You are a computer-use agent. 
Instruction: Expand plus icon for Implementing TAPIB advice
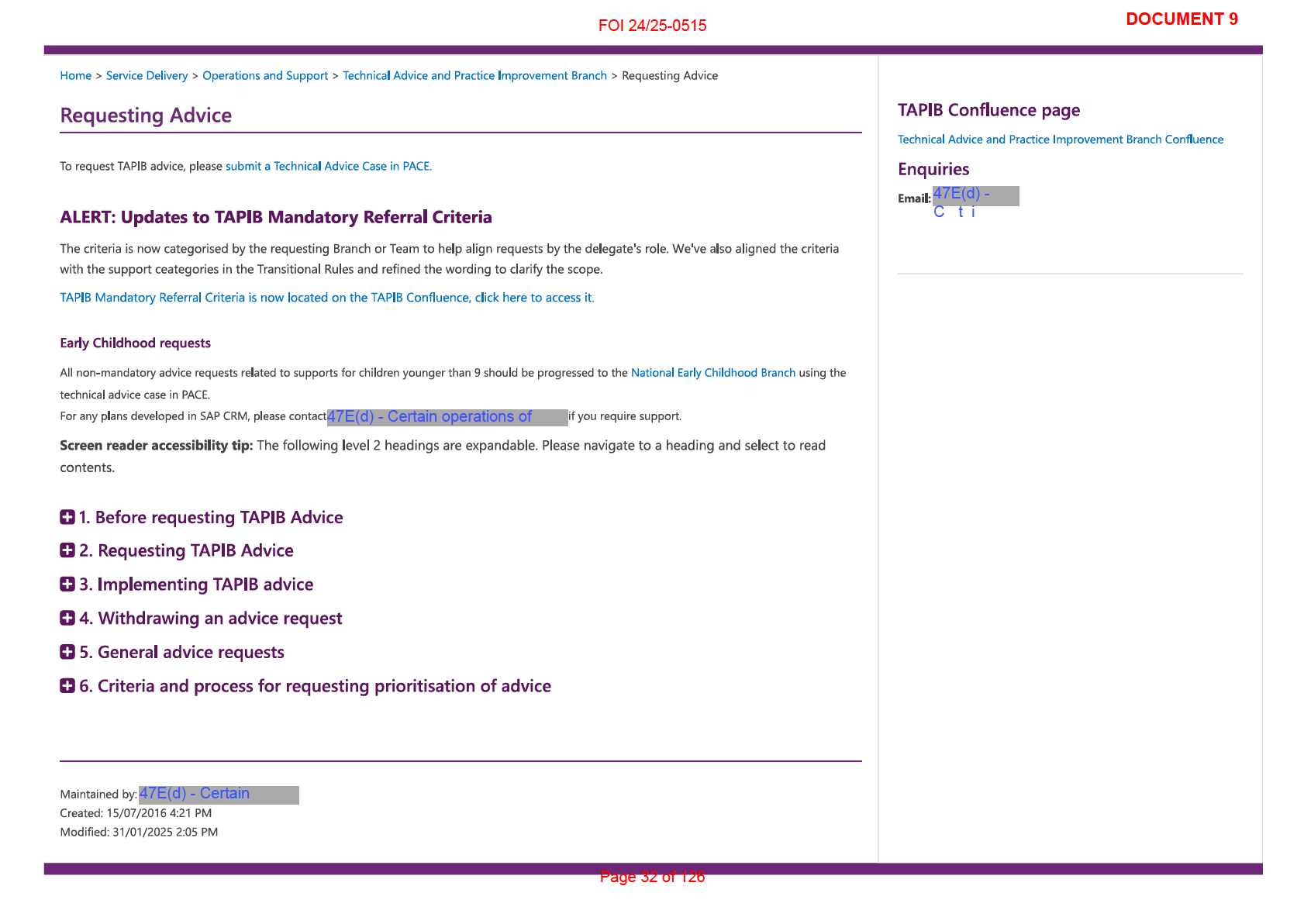coord(67,584)
